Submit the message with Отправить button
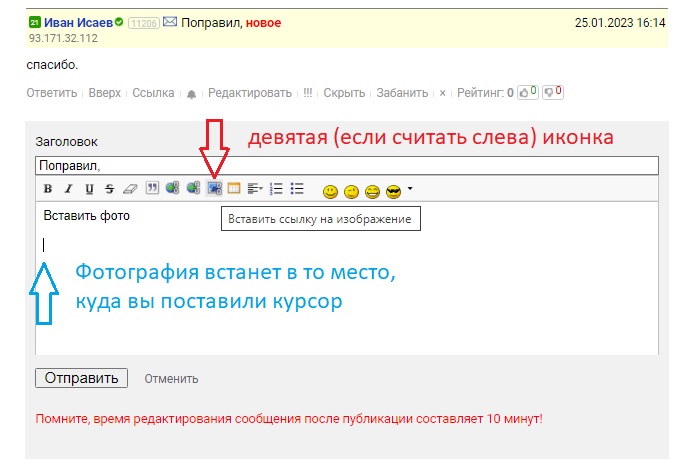This screenshot has height=474, width=677. click(81, 378)
